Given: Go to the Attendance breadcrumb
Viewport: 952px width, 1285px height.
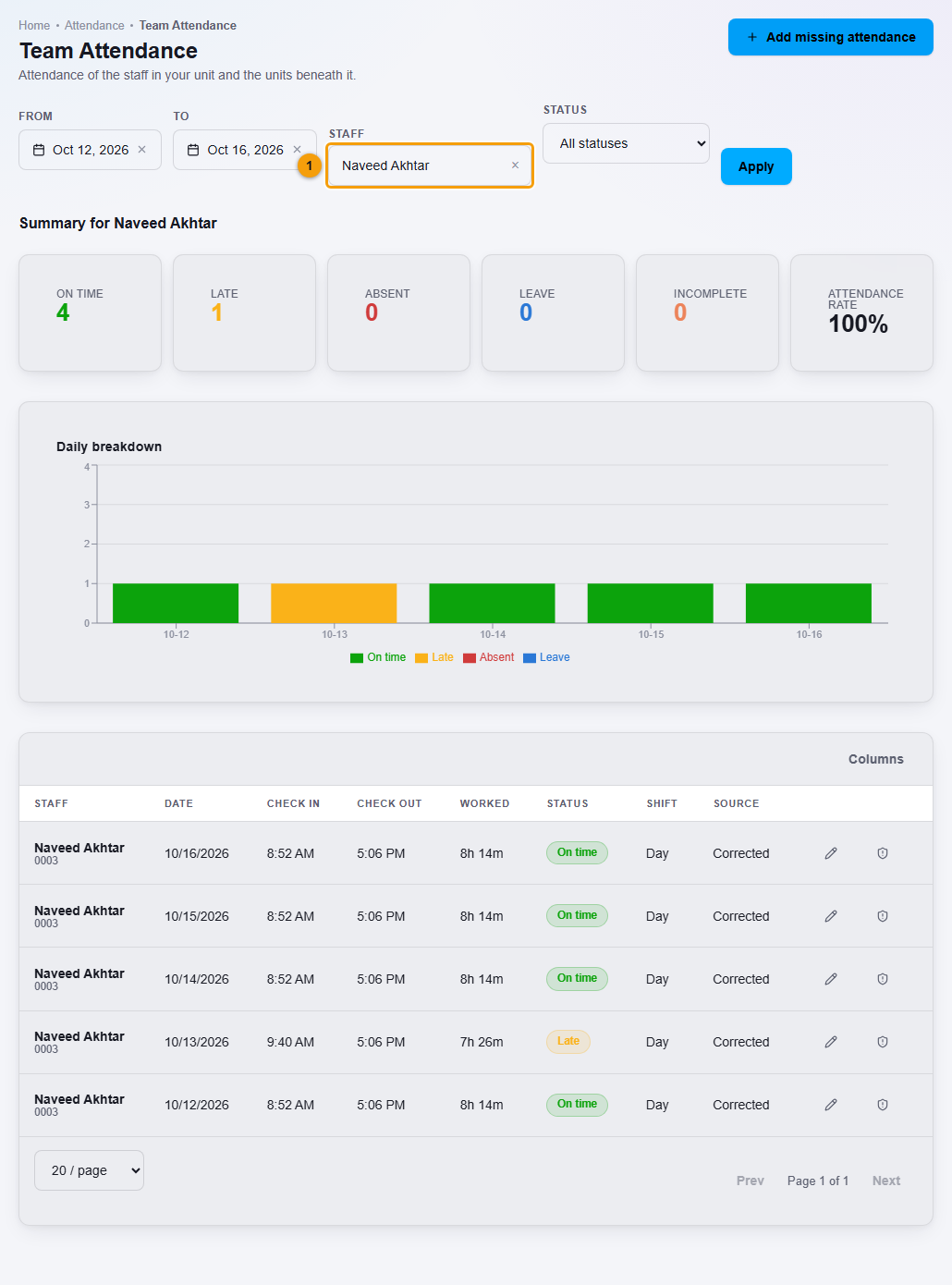Looking at the screenshot, I should pyautogui.click(x=94, y=25).
